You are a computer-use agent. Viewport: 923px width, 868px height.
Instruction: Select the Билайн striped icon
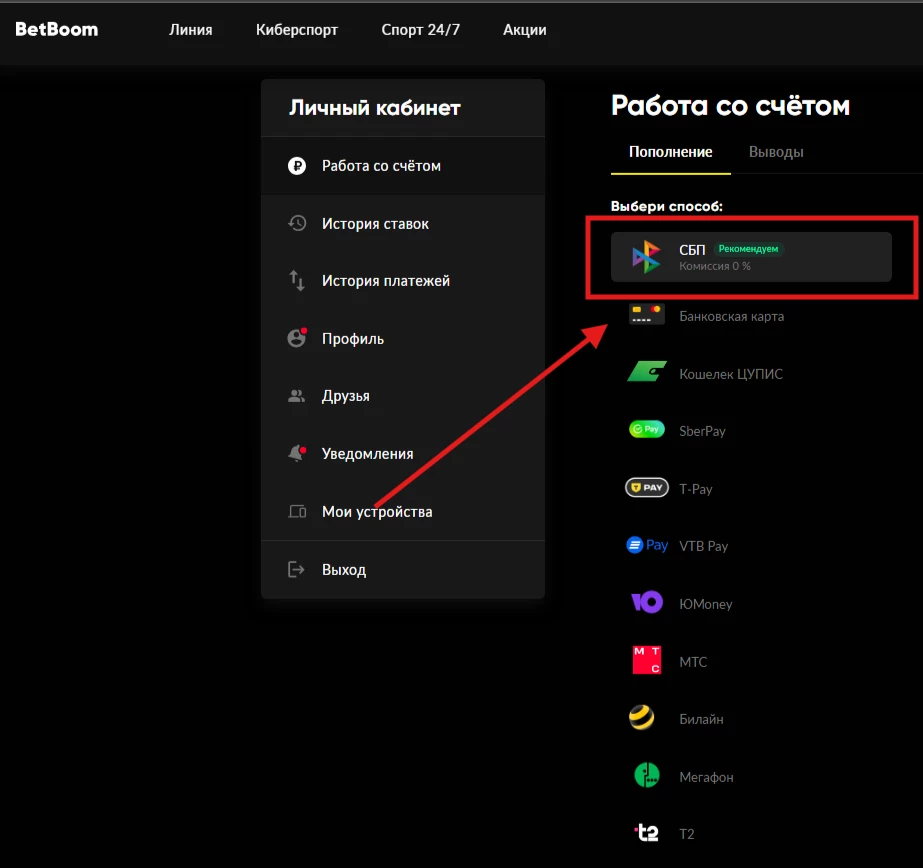642,717
